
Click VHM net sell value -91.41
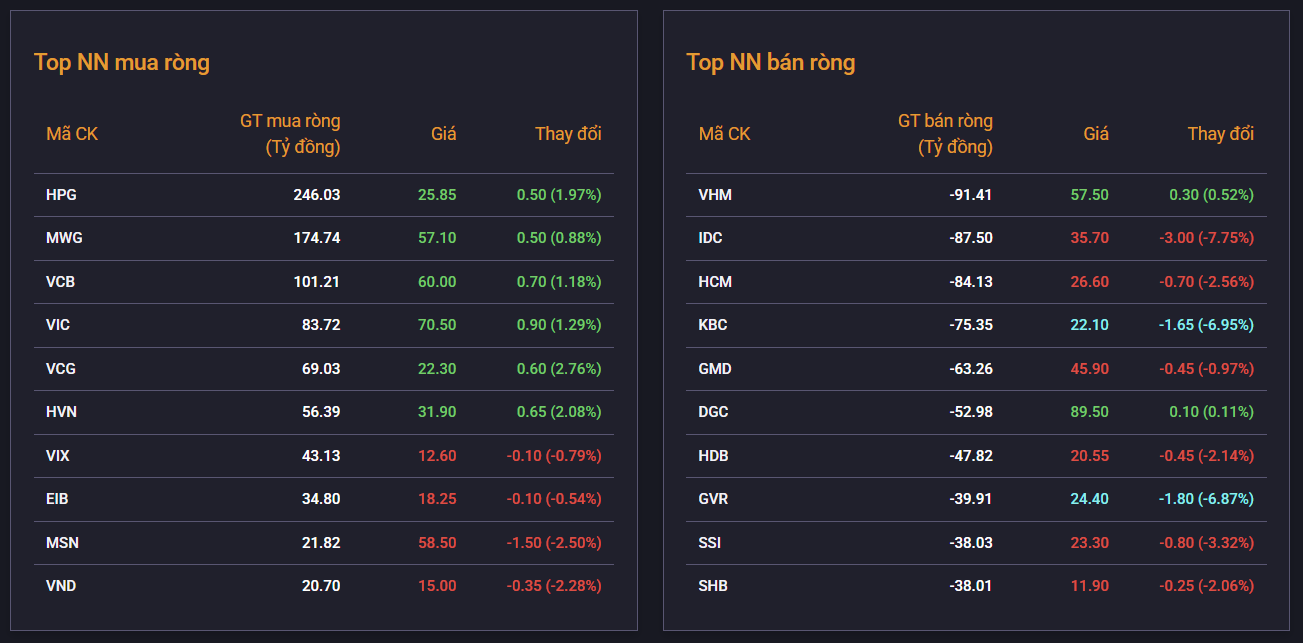pos(971,195)
